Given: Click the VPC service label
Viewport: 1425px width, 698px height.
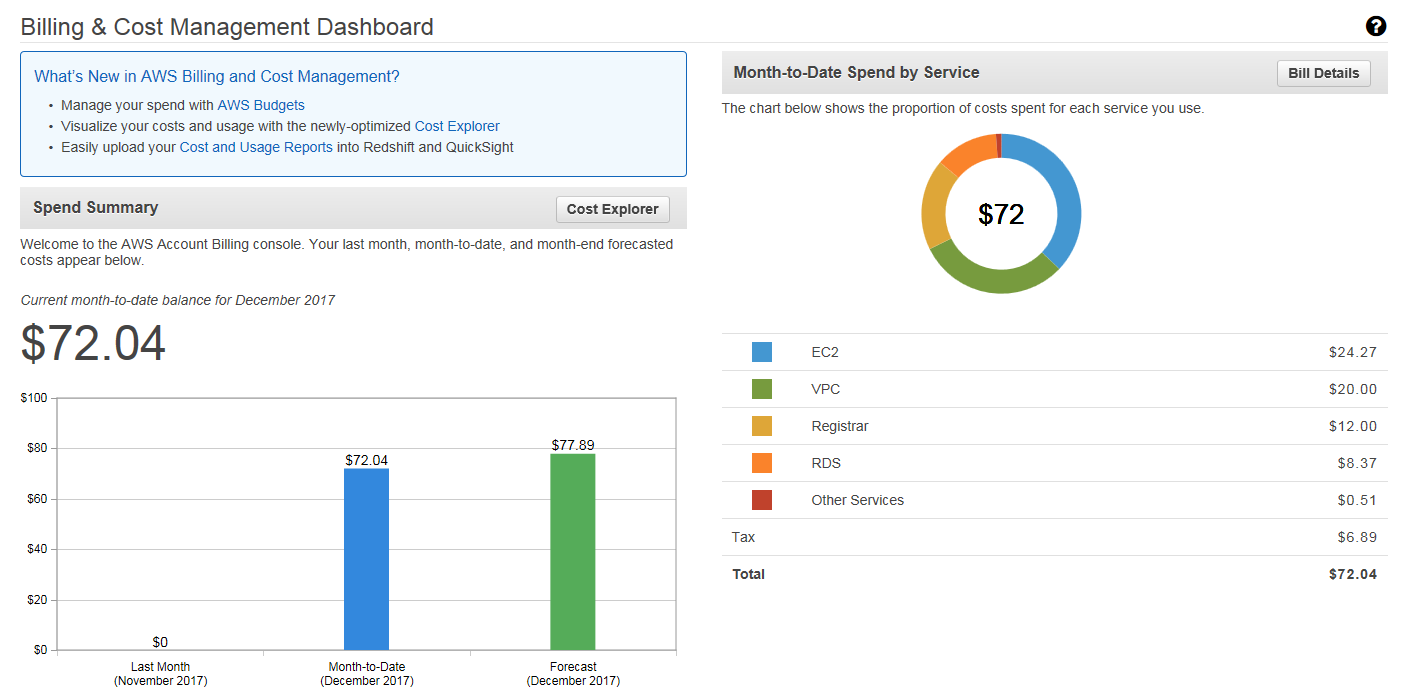Looking at the screenshot, I should 826,389.
